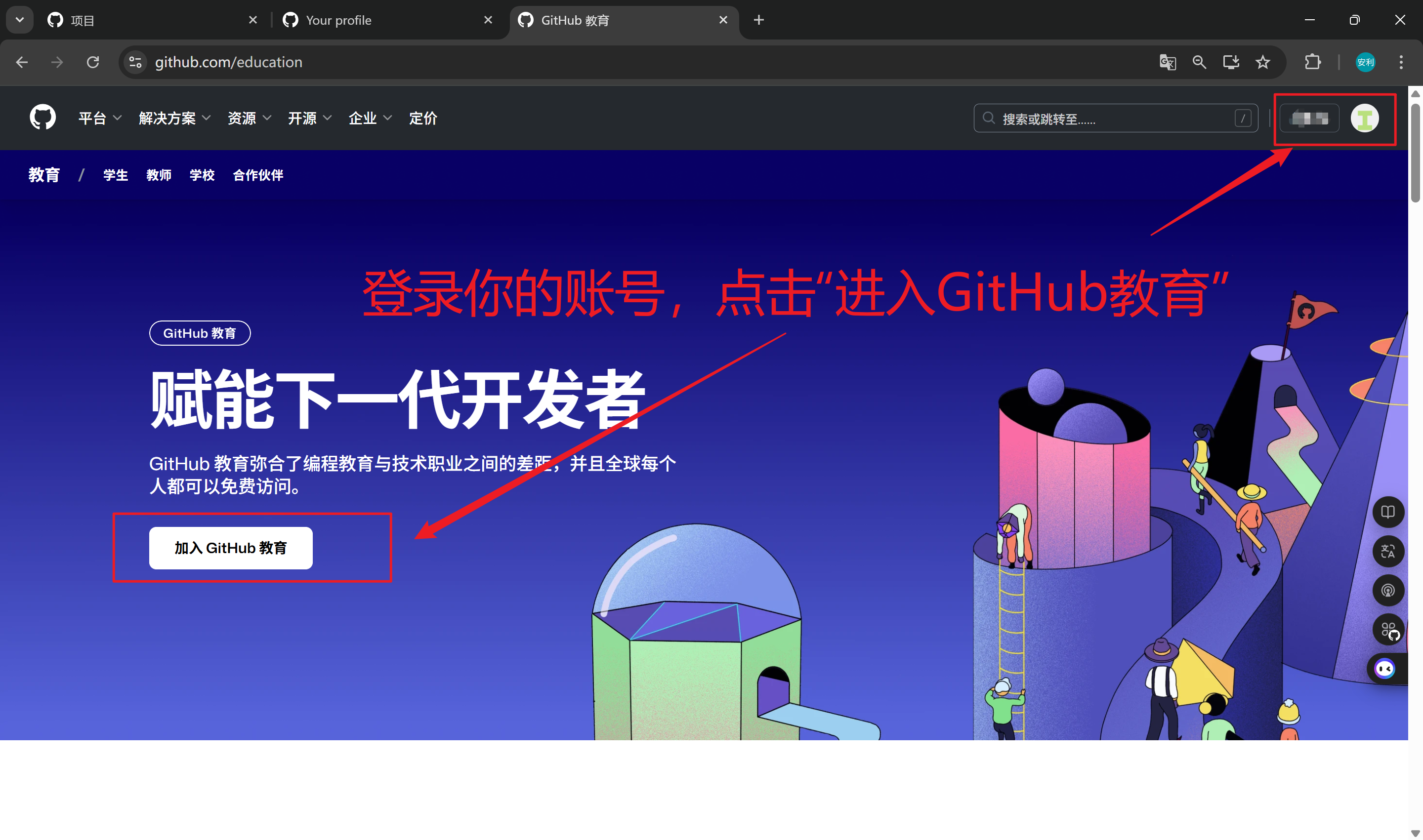Open the 学生 link in education nav
Viewport: 1423px width, 840px height.
click(116, 175)
